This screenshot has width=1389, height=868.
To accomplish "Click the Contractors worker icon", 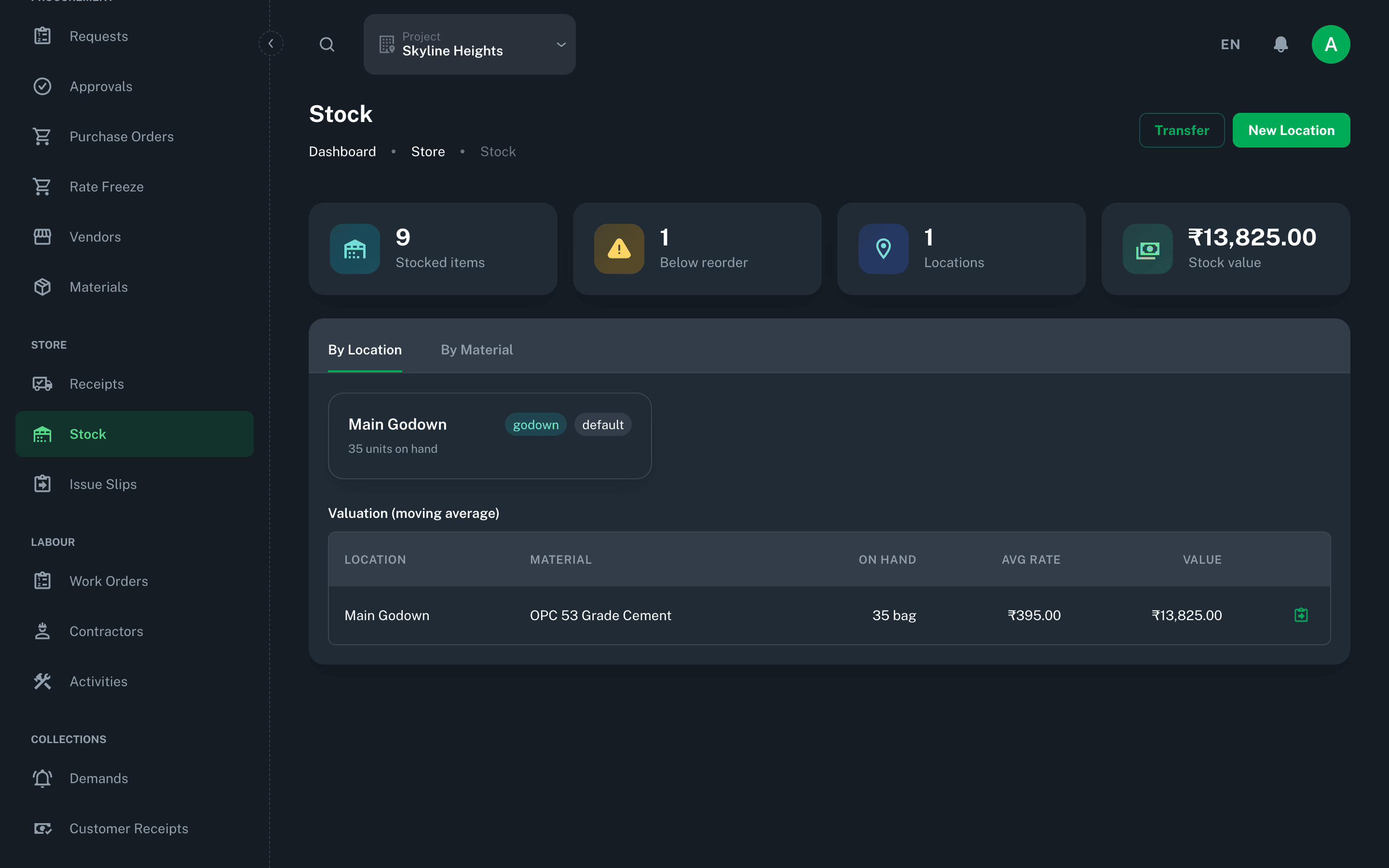I will coord(42,631).
